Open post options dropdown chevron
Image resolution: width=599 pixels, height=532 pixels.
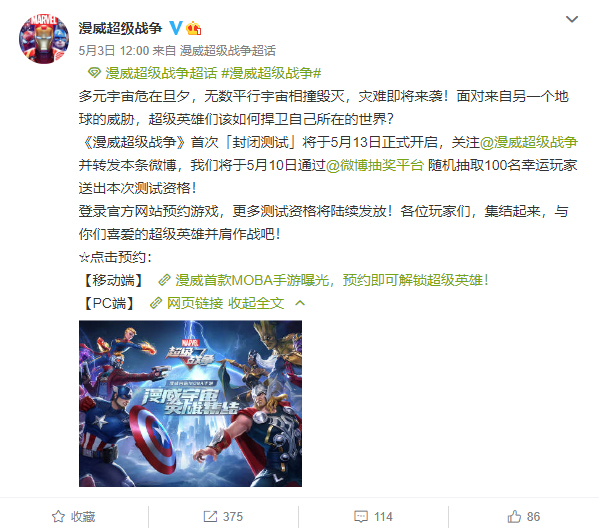tap(571, 19)
